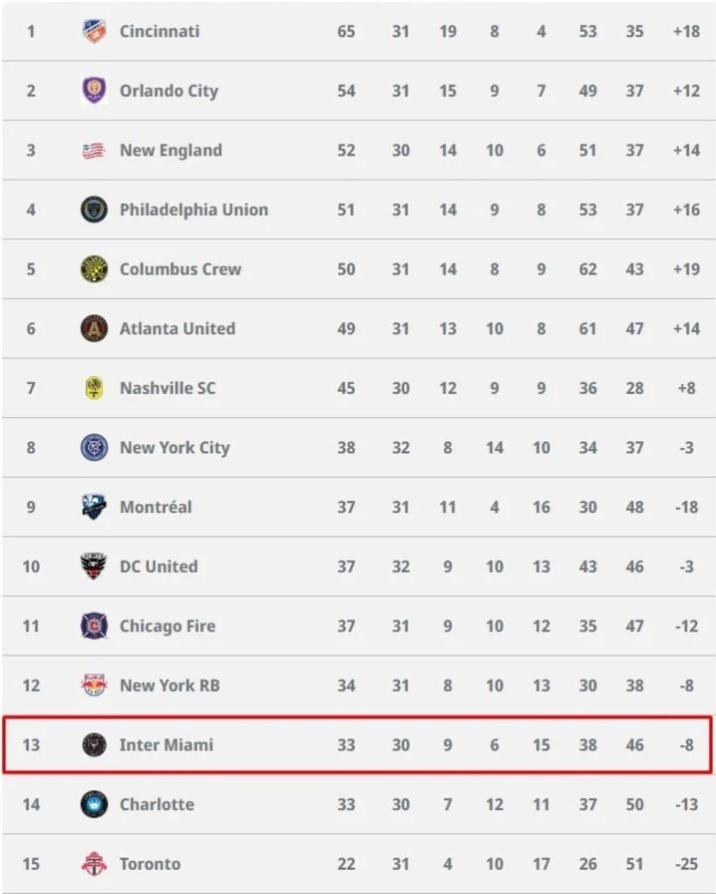Viewport: 716px width, 894px height.
Task: Select the New York RB logo
Action: pyautogui.click(x=94, y=685)
